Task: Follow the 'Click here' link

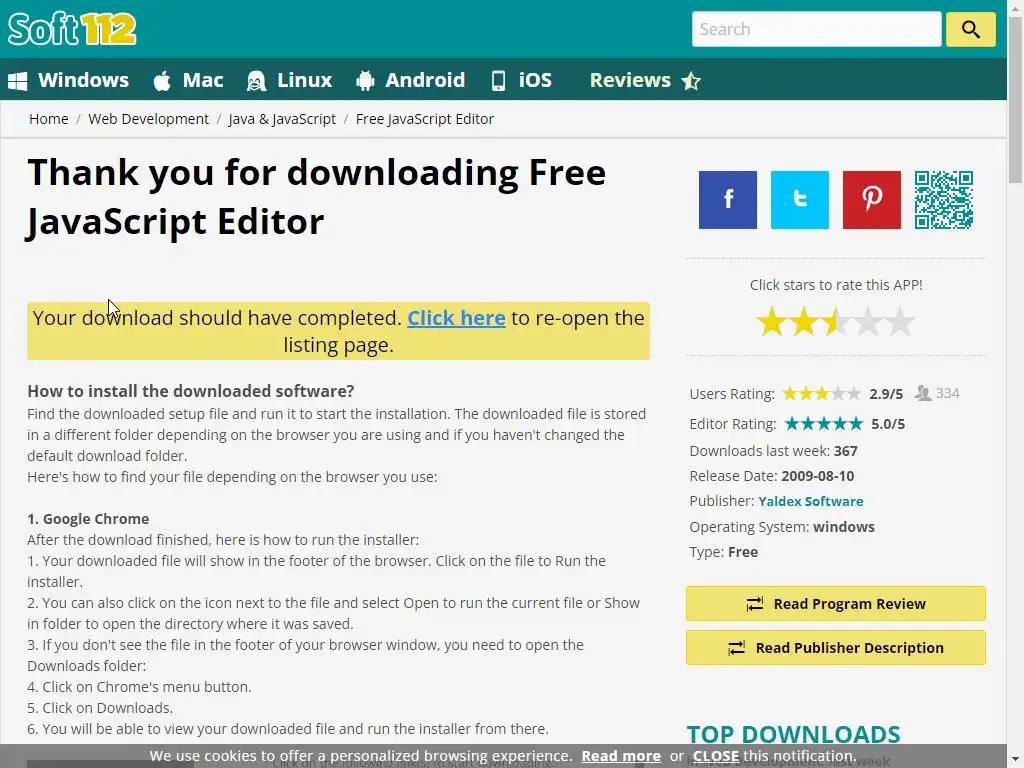Action: tap(456, 318)
